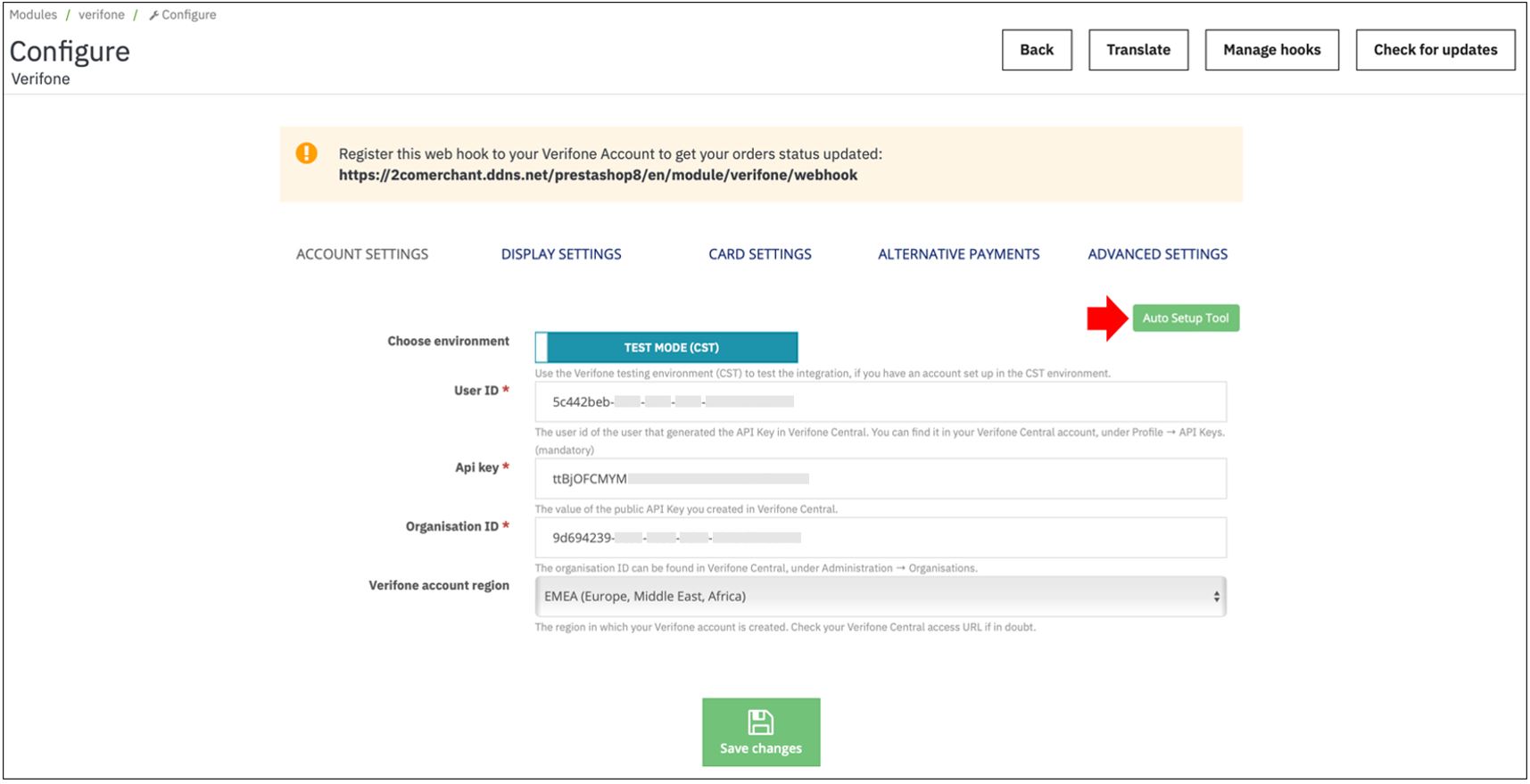Screen dimensions: 1530x784
Task: Click the User ID help text mentioning Profile
Action: click(x=880, y=442)
